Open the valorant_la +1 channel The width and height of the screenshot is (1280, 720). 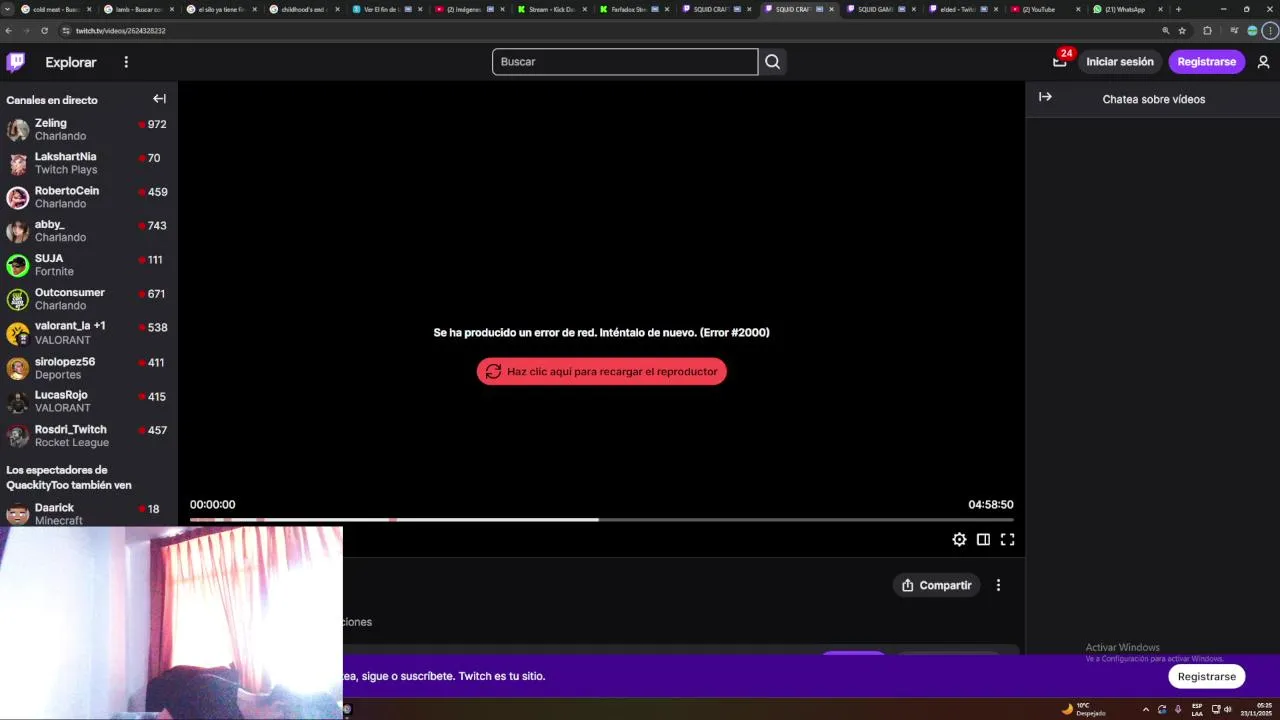coord(89,333)
